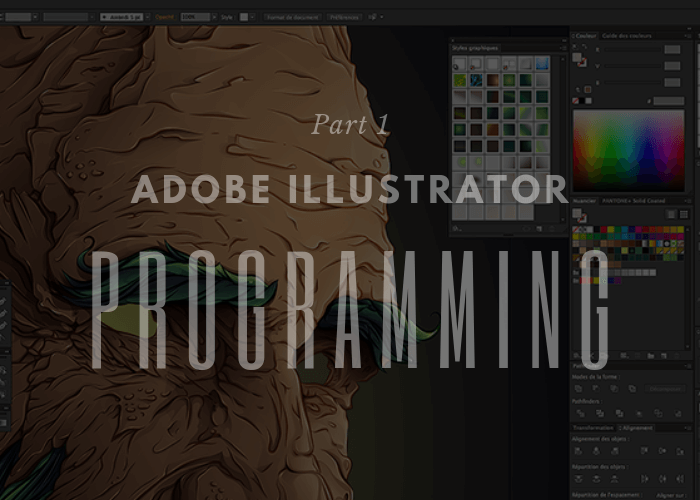The width and height of the screenshot is (700, 500).
Task: Apply the Unite shape mode in Pathfinder
Action: [578, 388]
